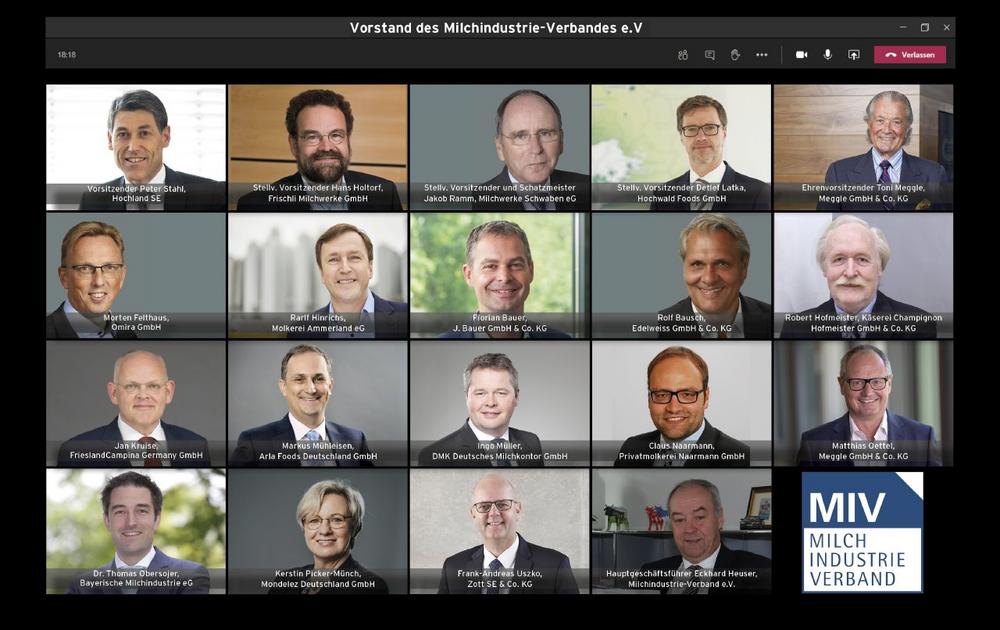Select Toni Meggle's participant tile

tap(864, 147)
